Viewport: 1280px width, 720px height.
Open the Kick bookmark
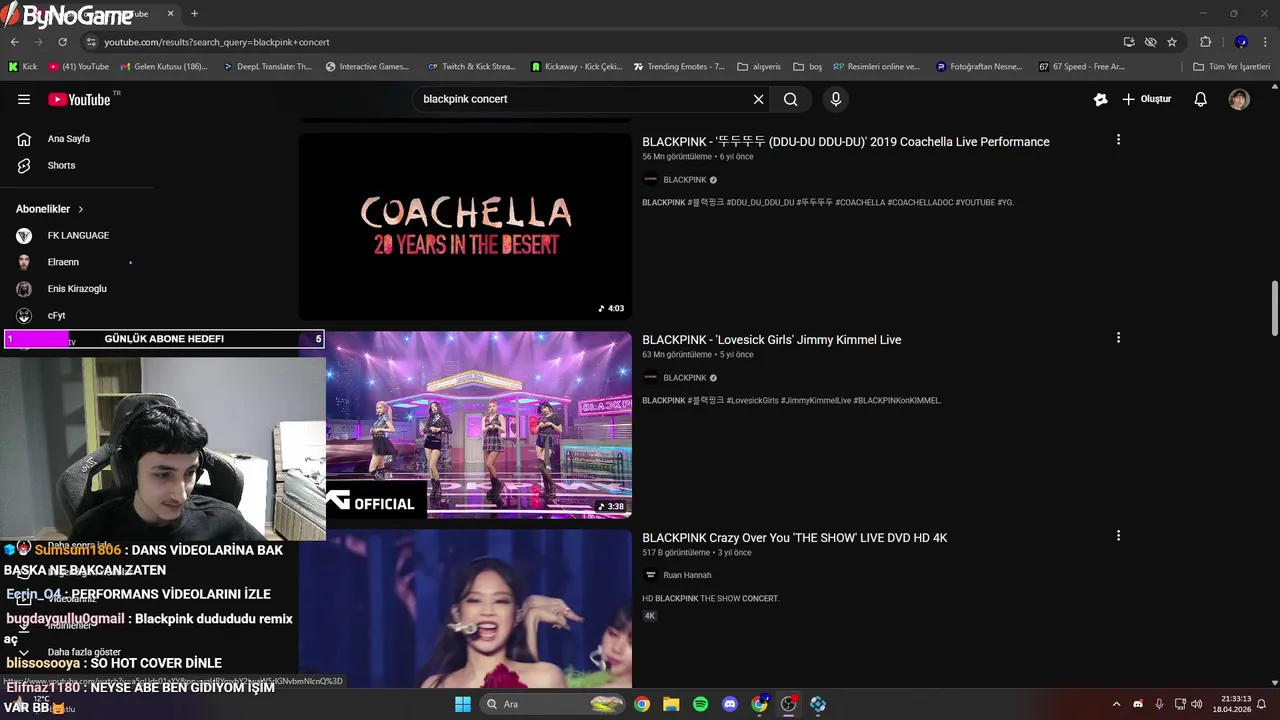click(23, 67)
